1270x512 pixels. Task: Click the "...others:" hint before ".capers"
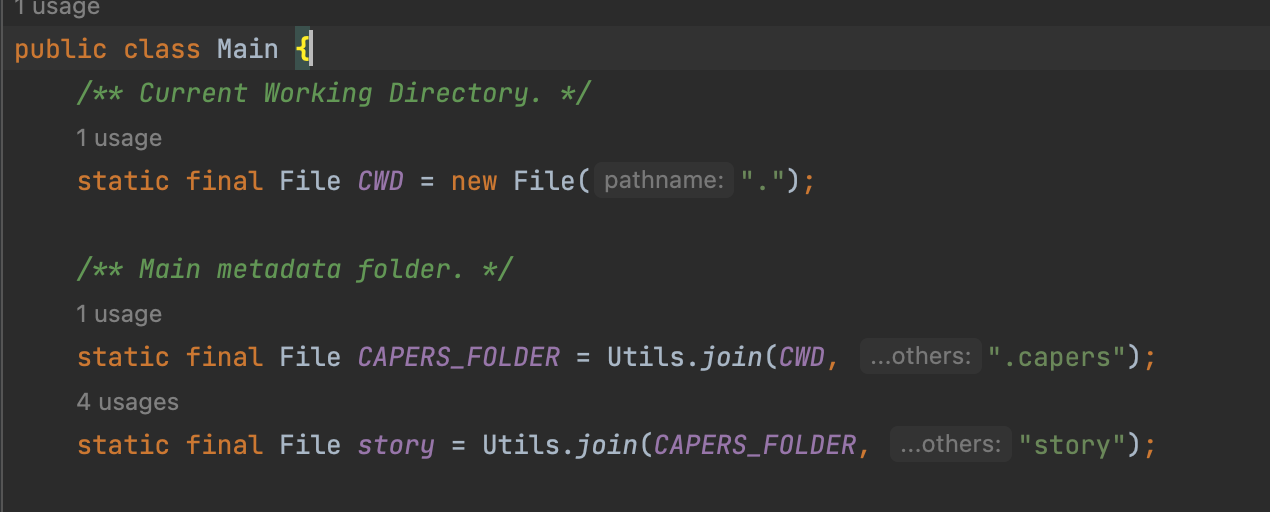(x=920, y=357)
